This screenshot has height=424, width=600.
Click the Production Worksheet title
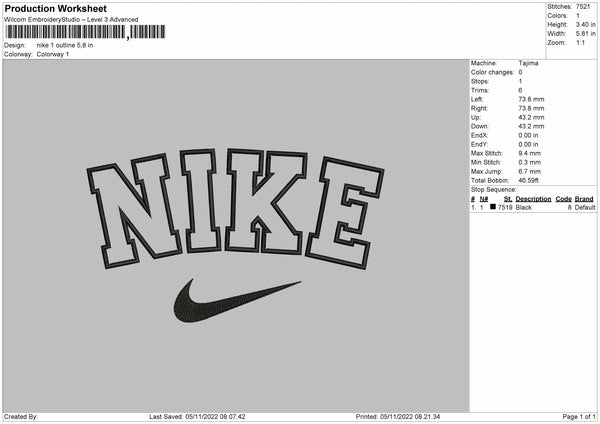(55, 9)
